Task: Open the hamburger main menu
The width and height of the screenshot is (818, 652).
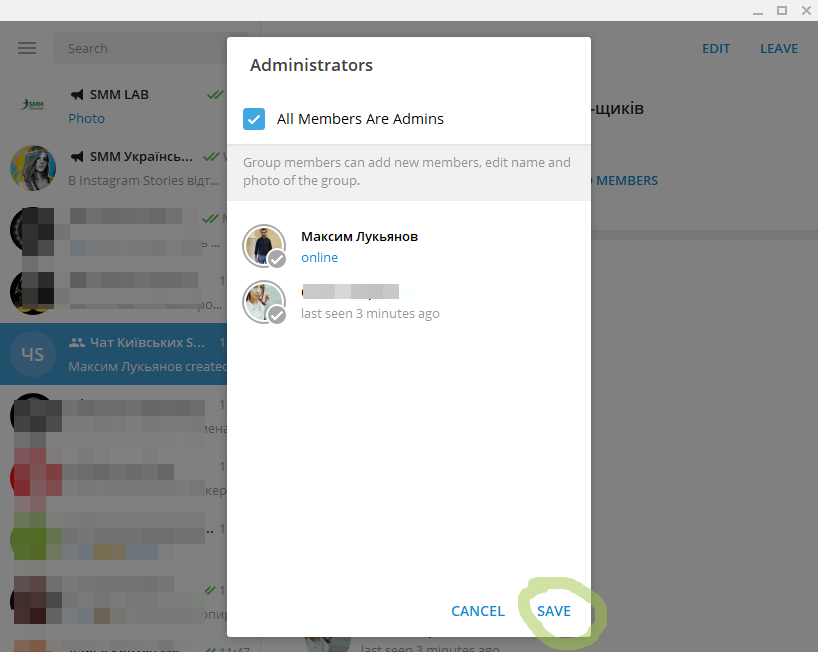Action: pos(27,48)
